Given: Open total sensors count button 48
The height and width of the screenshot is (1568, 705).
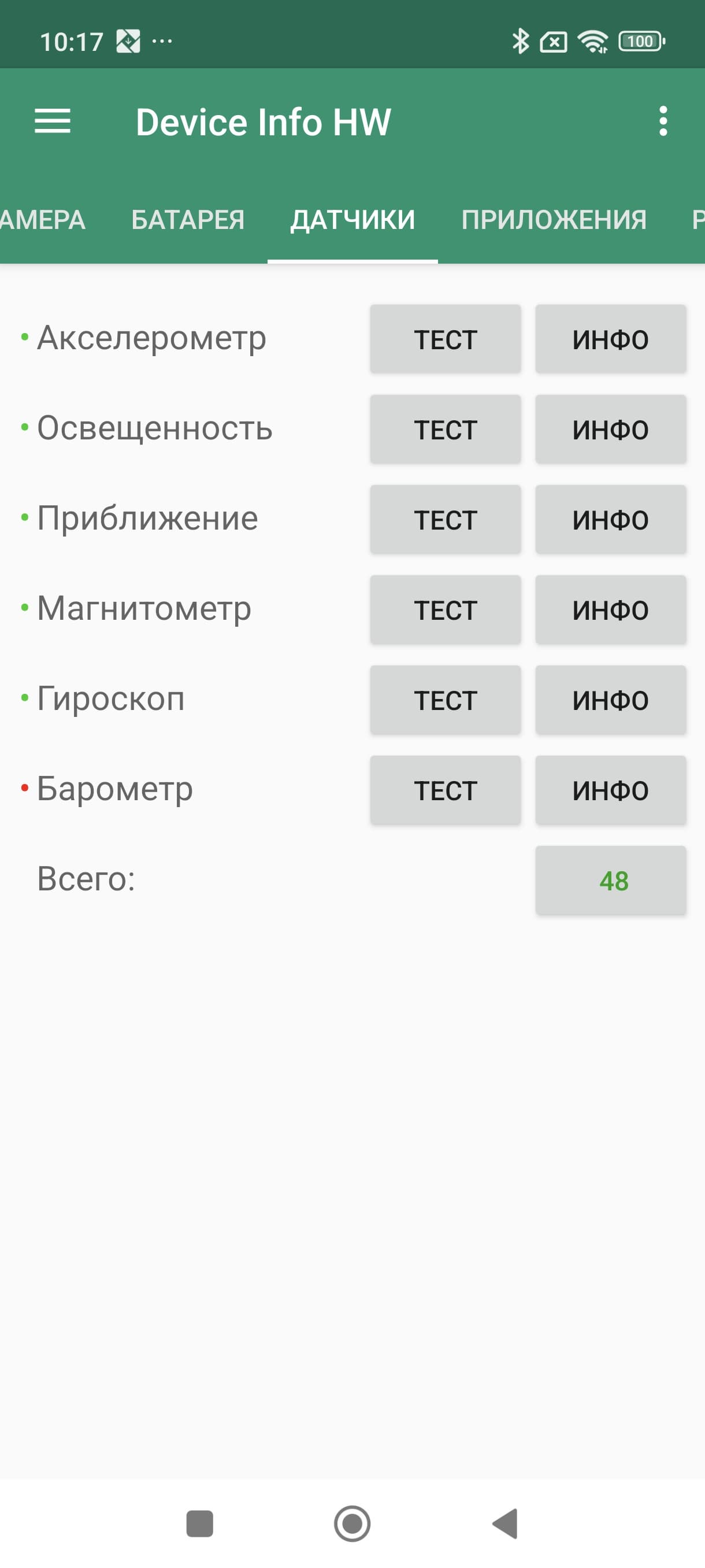Looking at the screenshot, I should point(610,880).
